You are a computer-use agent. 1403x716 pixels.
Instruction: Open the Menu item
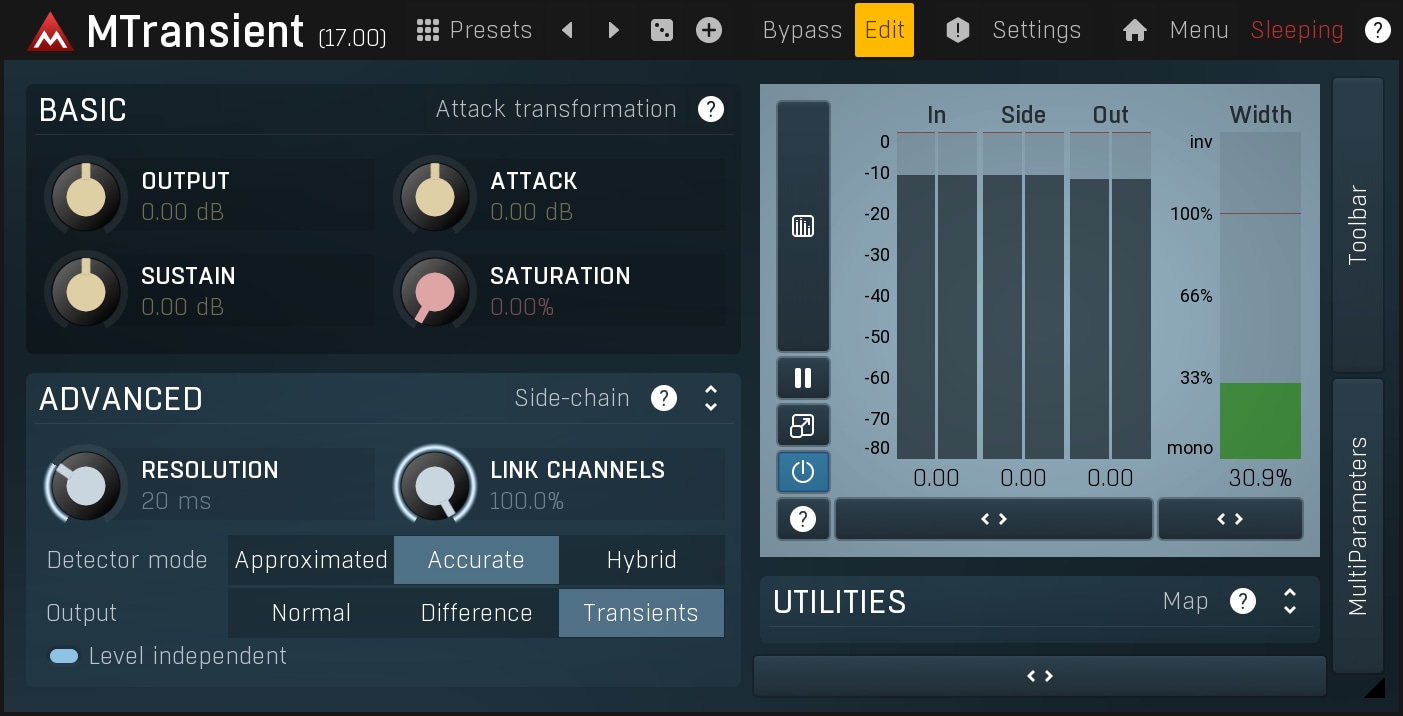tap(1198, 30)
